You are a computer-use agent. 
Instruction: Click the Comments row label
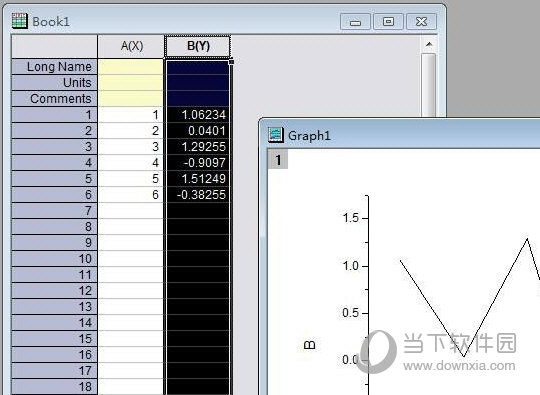pos(54,98)
